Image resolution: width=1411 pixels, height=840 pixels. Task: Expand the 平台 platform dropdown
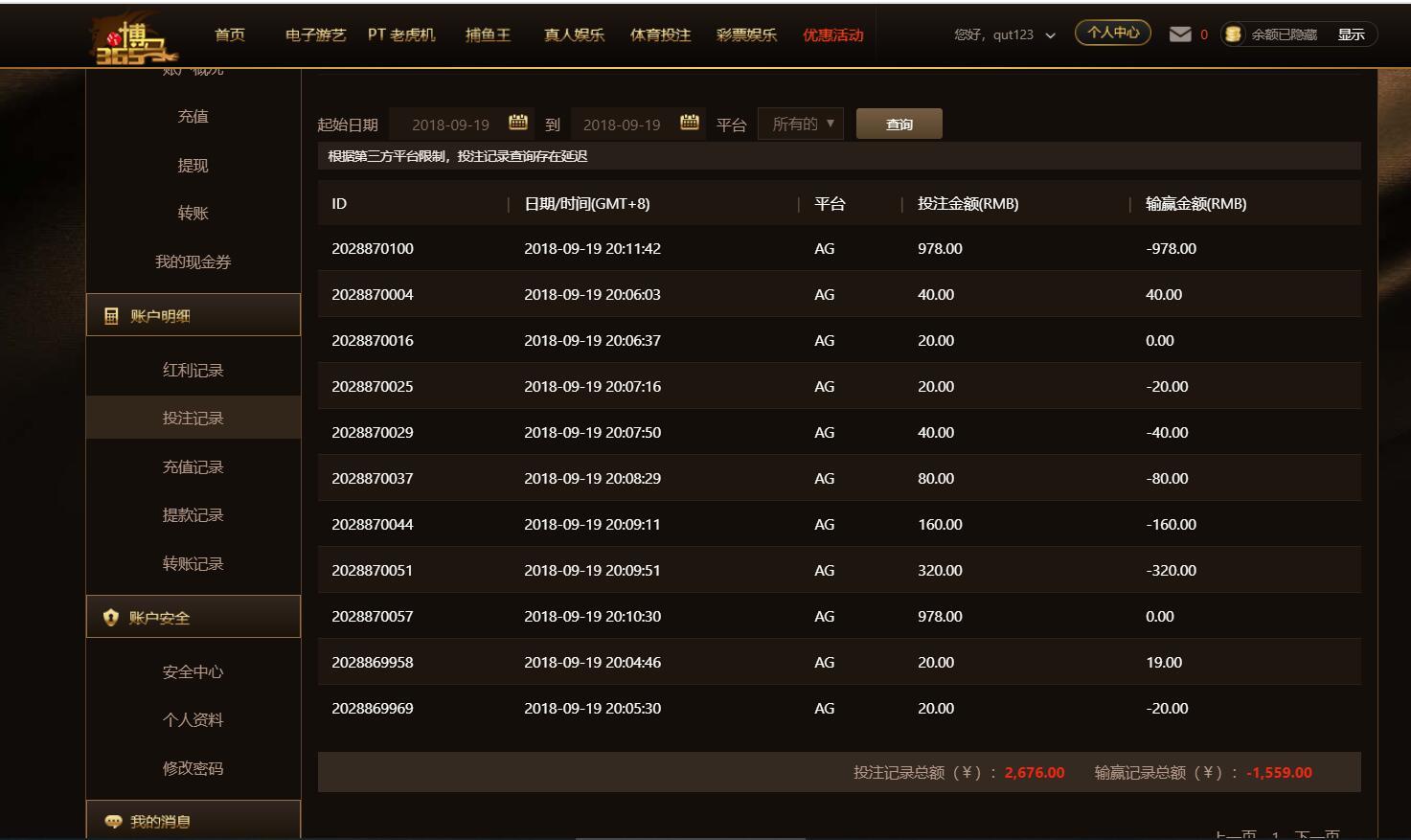point(801,124)
